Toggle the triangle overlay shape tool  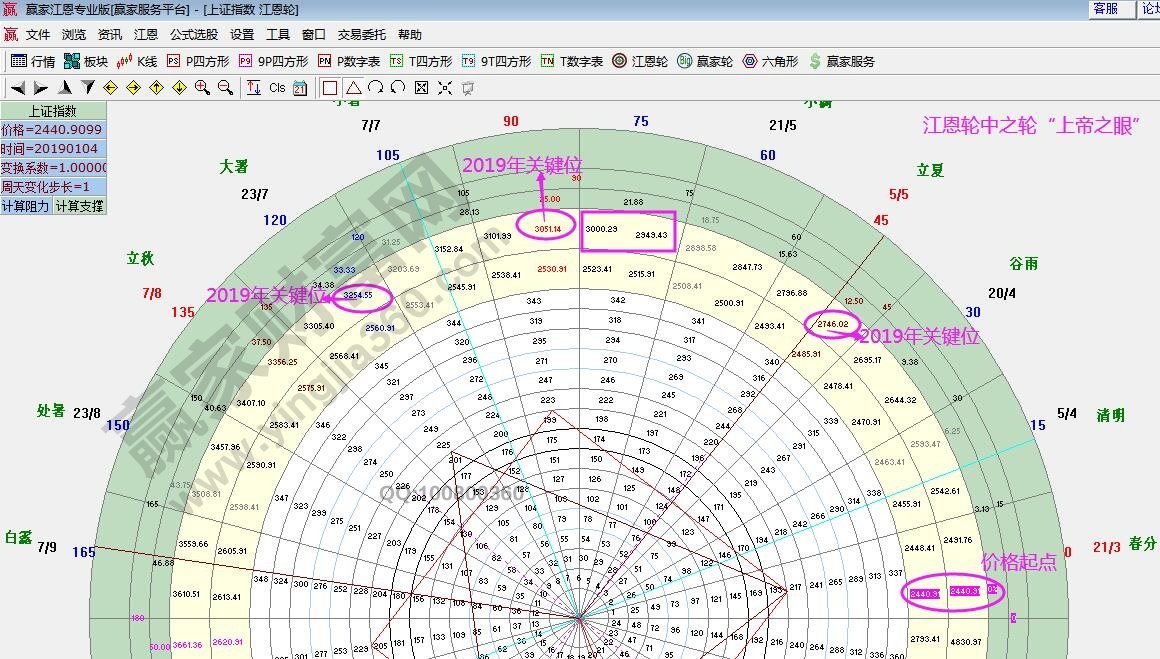[x=355, y=87]
